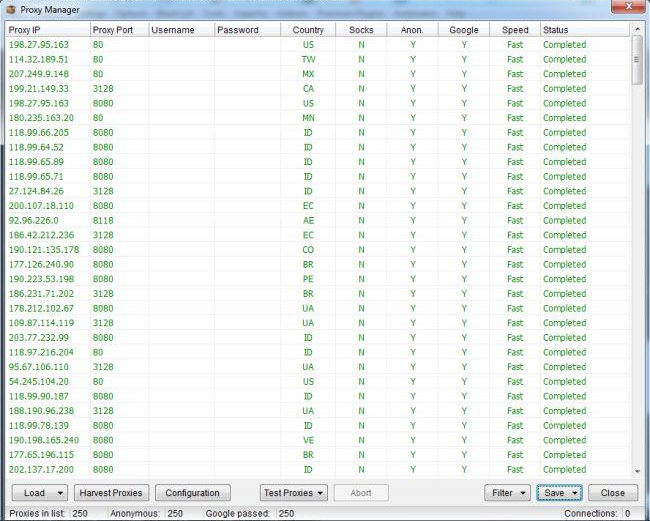Select proxy row 118.99.90.187
This screenshot has height=521, width=650.
[318, 396]
